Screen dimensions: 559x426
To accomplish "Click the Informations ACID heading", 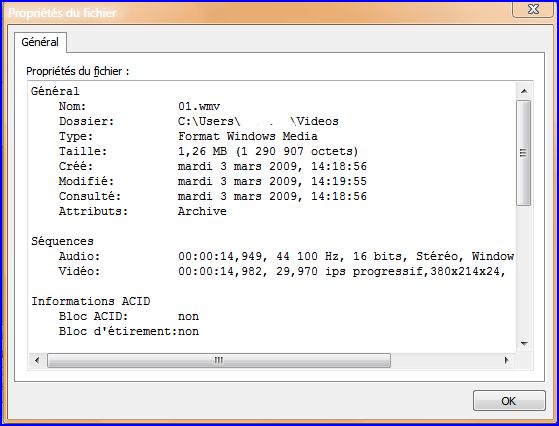I will (x=91, y=301).
